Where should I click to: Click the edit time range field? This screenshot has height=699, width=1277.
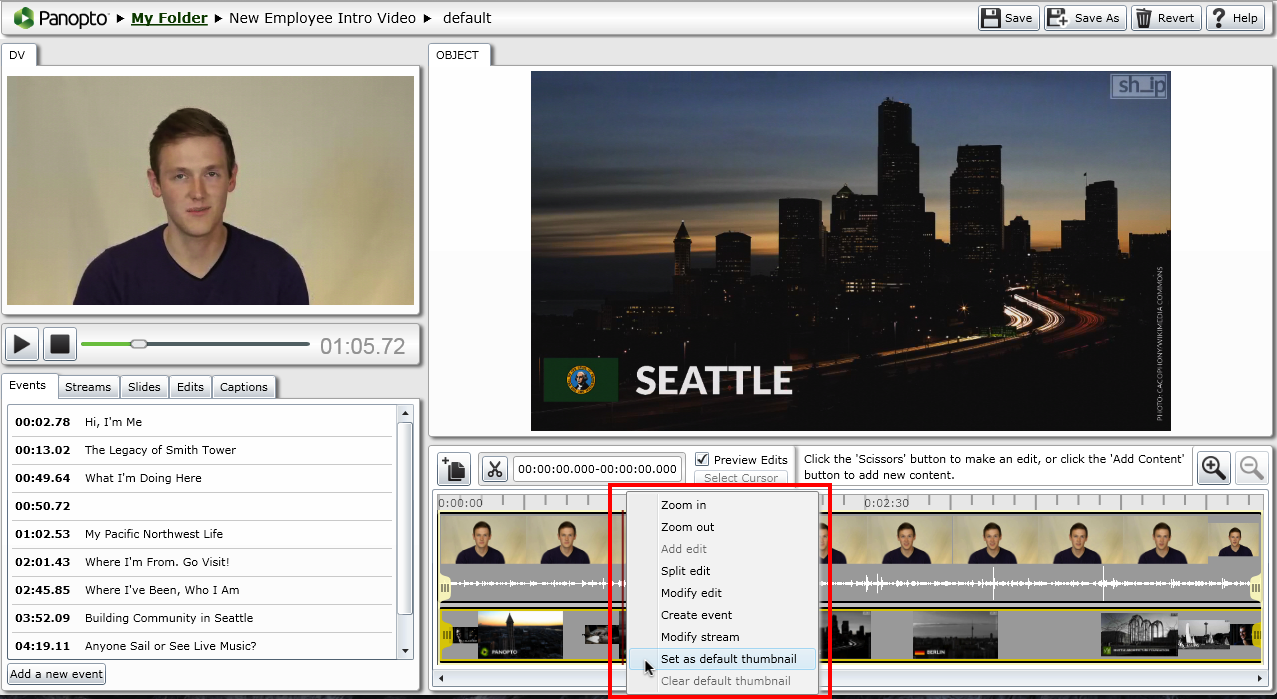pyautogui.click(x=599, y=469)
